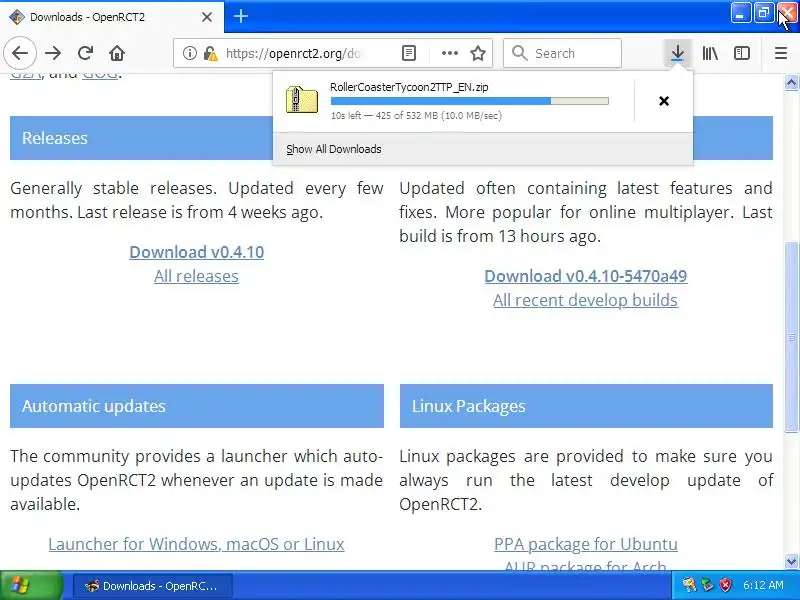Open the Firefox hamburger menu
The image size is (800, 600).
tap(781, 53)
